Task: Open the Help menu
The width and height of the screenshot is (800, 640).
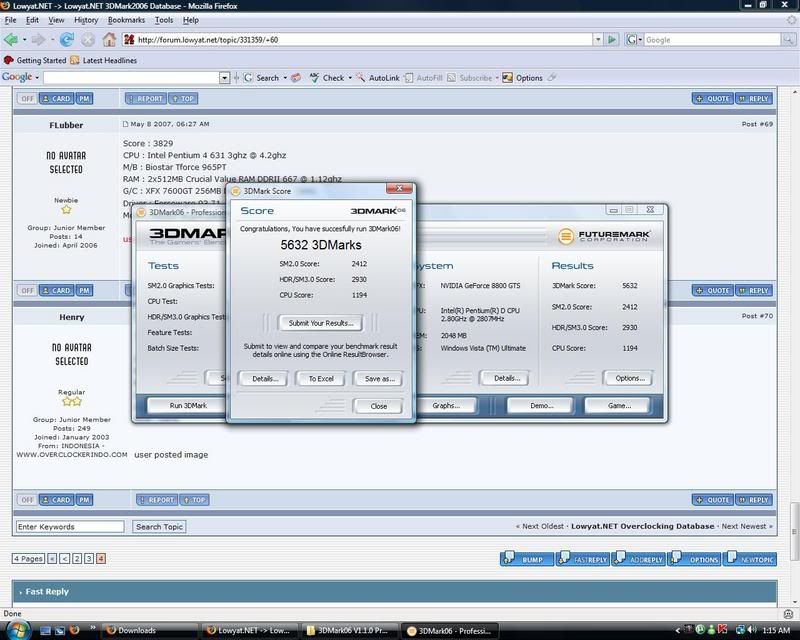Action: (x=190, y=20)
